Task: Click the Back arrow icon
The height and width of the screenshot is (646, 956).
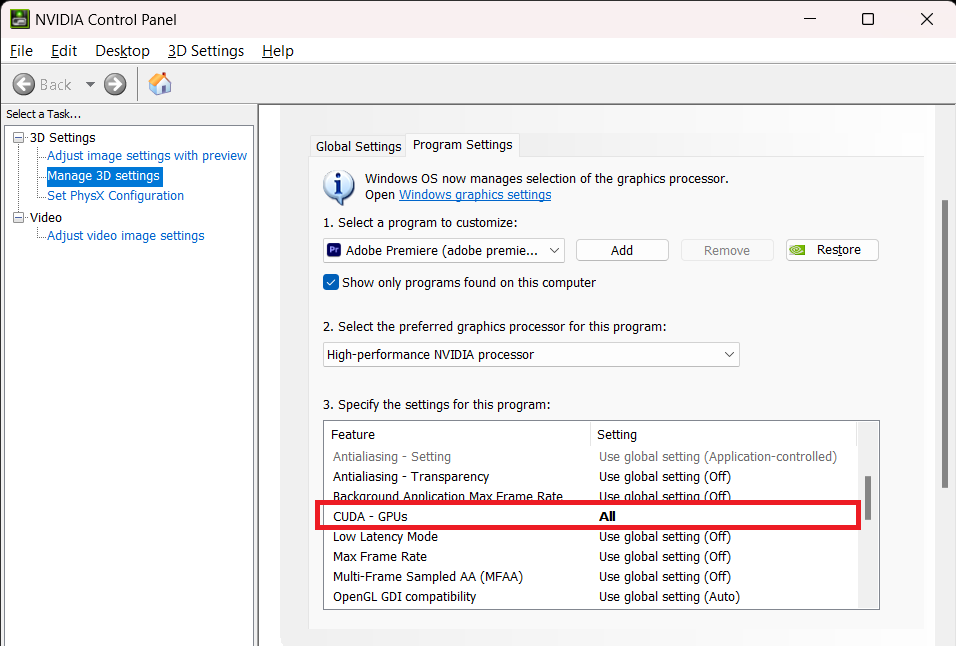Action: pyautogui.click(x=24, y=84)
